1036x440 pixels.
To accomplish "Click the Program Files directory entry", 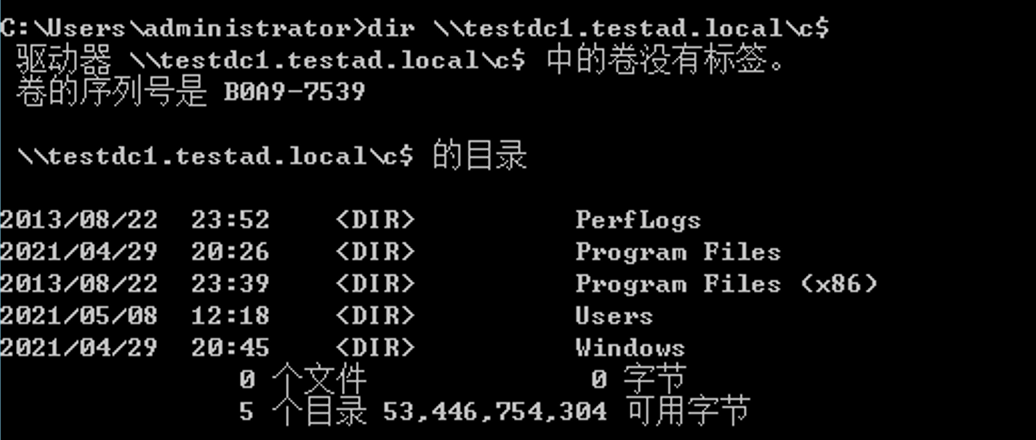I will click(x=678, y=252).
